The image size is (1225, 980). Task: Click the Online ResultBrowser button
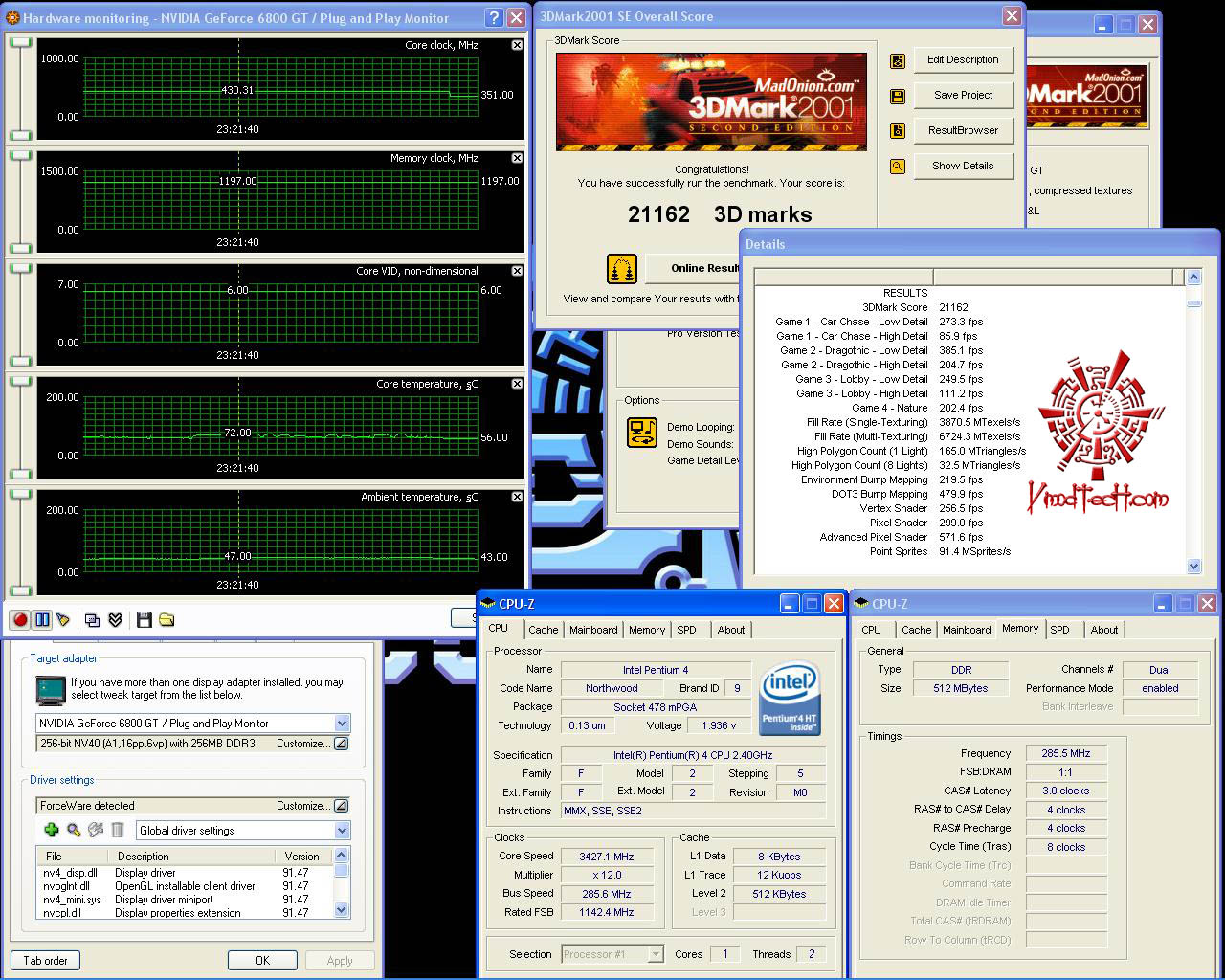692,268
